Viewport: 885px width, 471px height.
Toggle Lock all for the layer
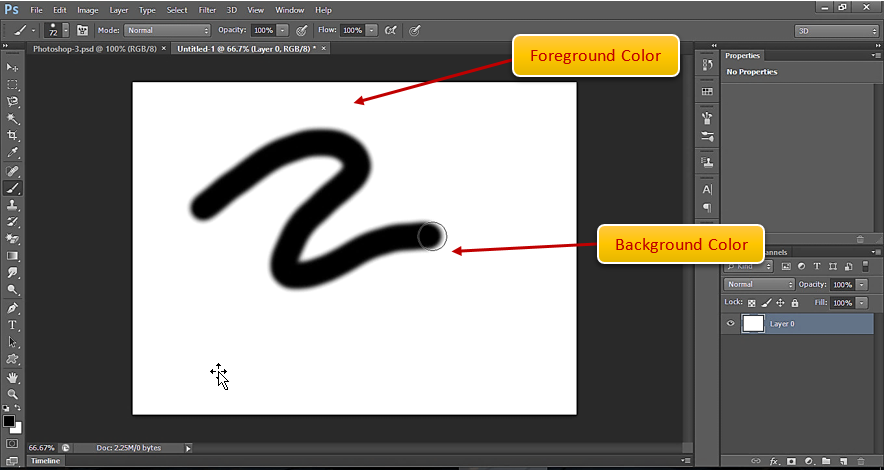(795, 303)
